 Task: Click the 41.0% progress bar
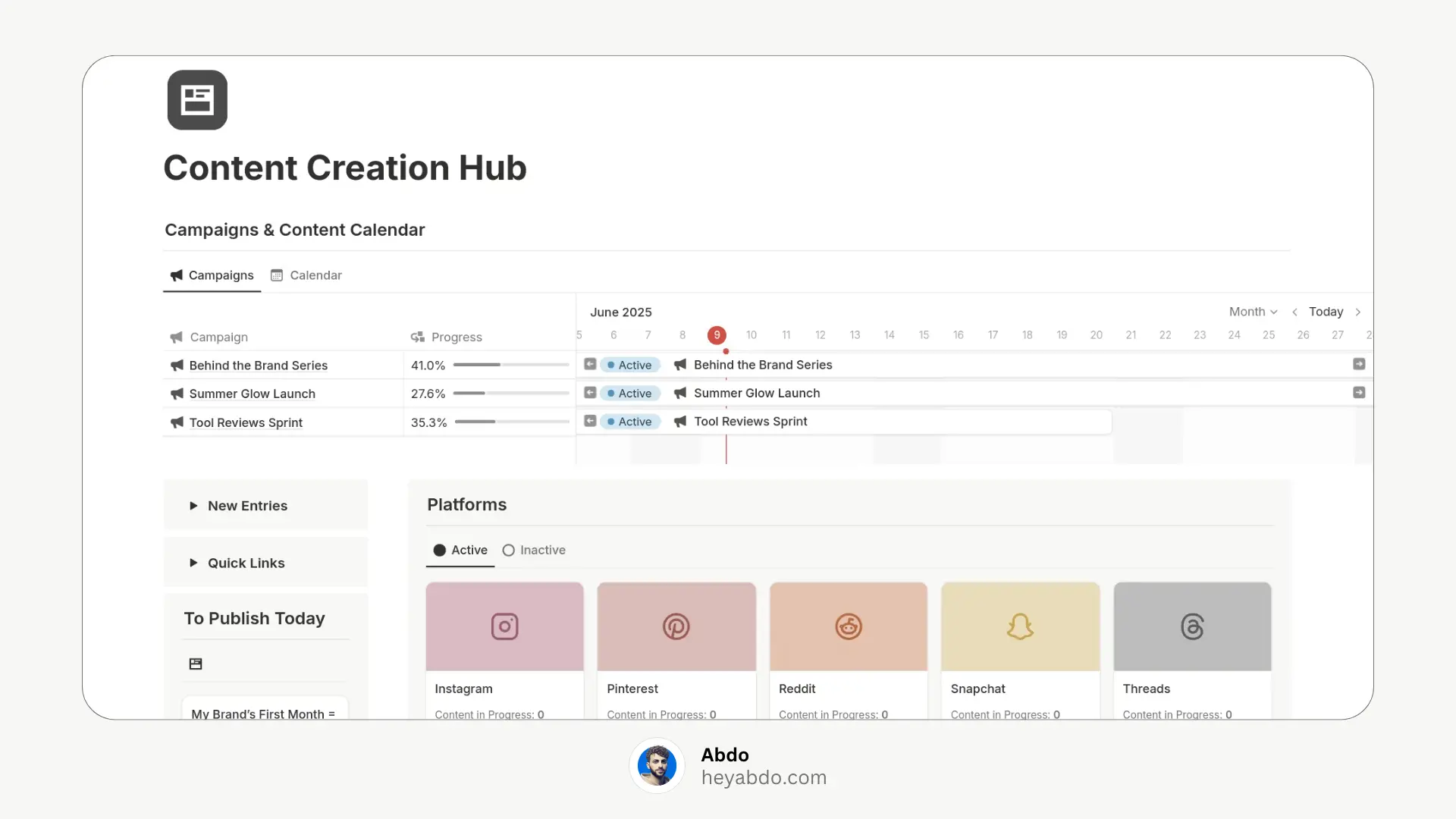(x=511, y=365)
